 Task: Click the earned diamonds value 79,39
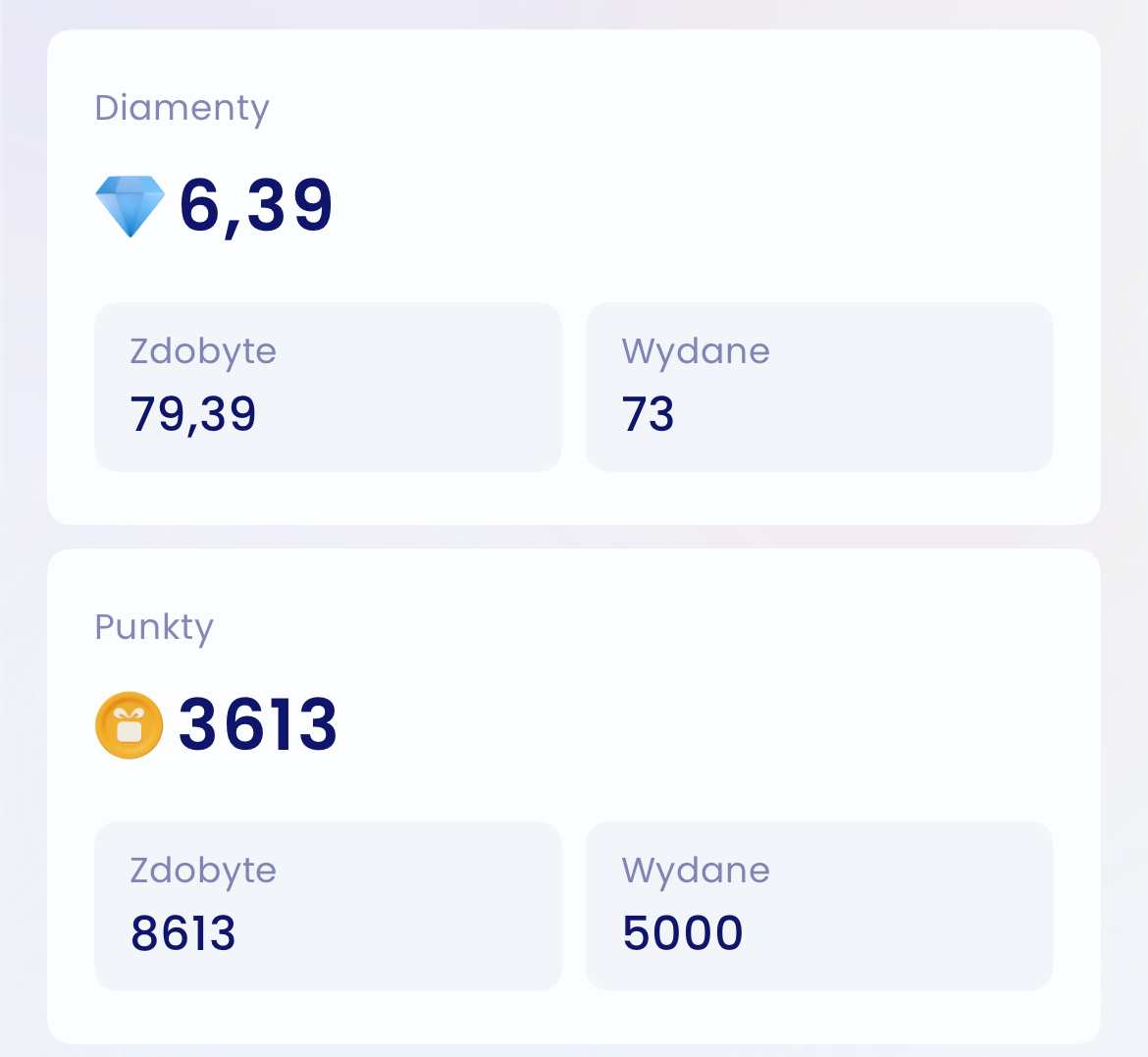pyautogui.click(x=193, y=414)
